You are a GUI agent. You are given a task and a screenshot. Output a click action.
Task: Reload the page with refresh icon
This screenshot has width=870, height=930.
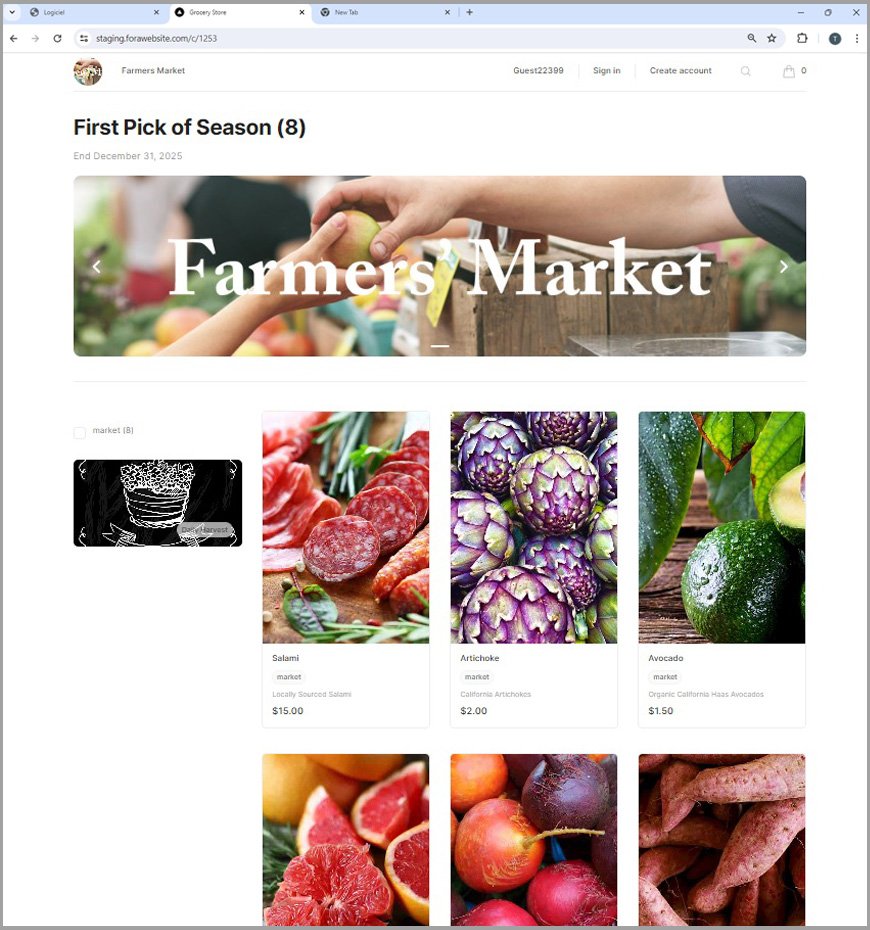pos(58,38)
